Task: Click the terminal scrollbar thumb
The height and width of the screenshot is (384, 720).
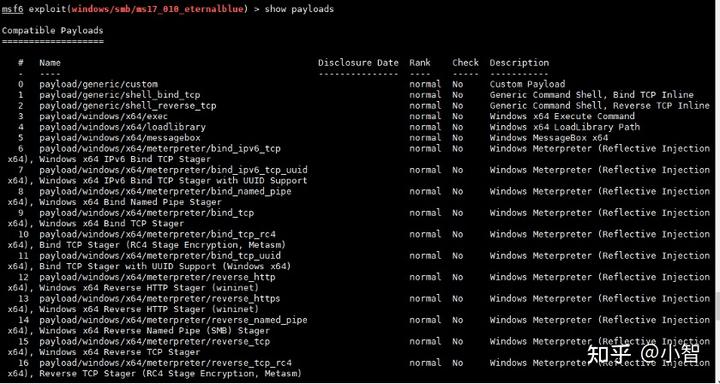Action: point(717,306)
